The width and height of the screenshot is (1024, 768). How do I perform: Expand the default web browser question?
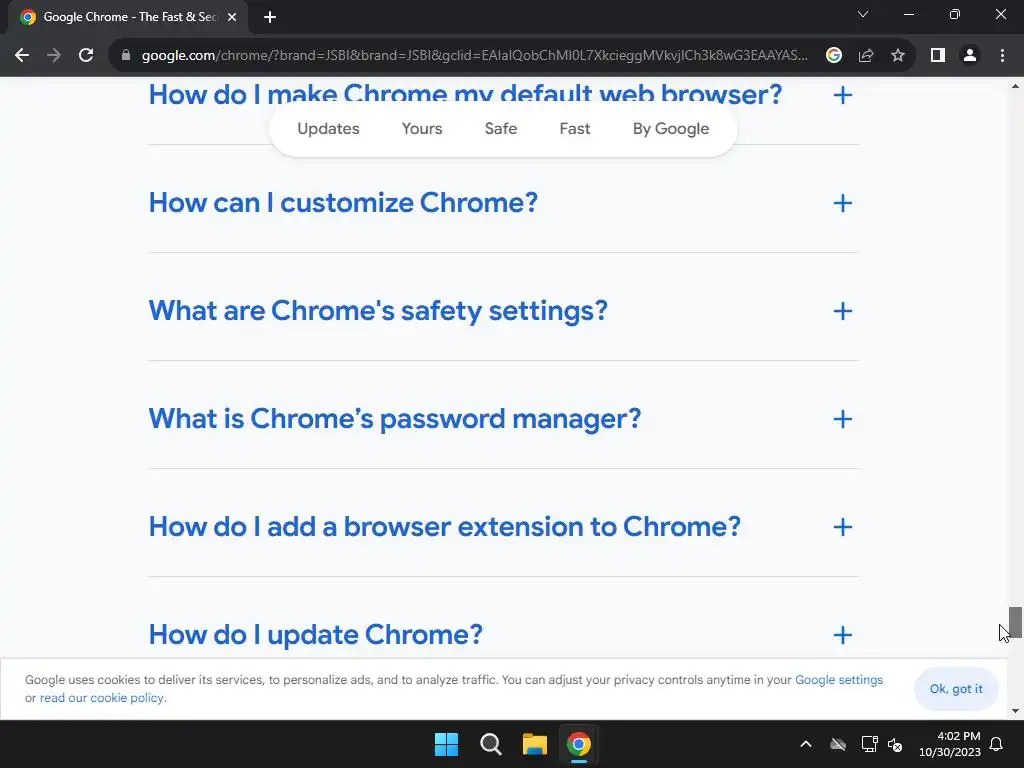842,95
